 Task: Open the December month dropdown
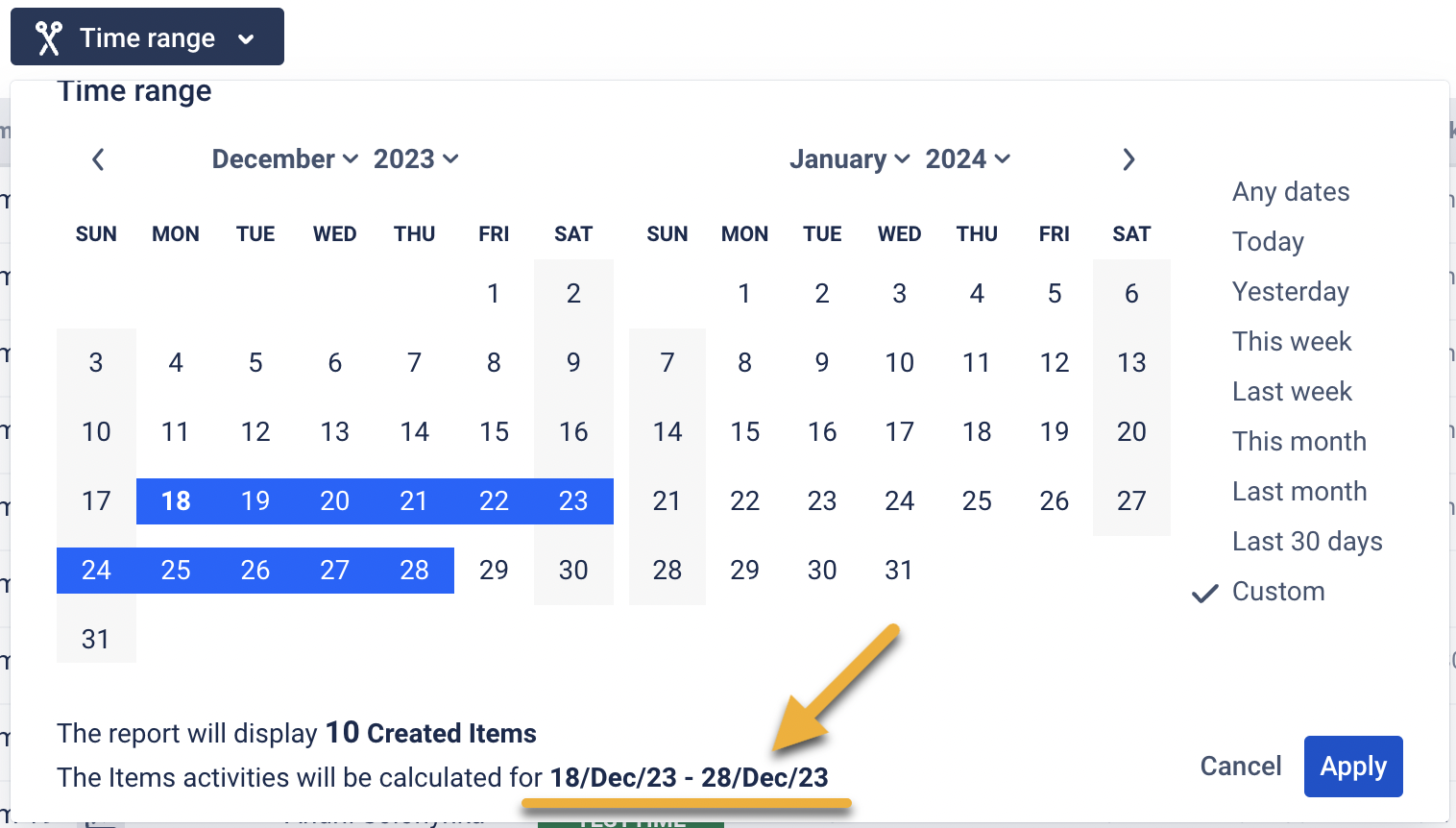tap(284, 159)
